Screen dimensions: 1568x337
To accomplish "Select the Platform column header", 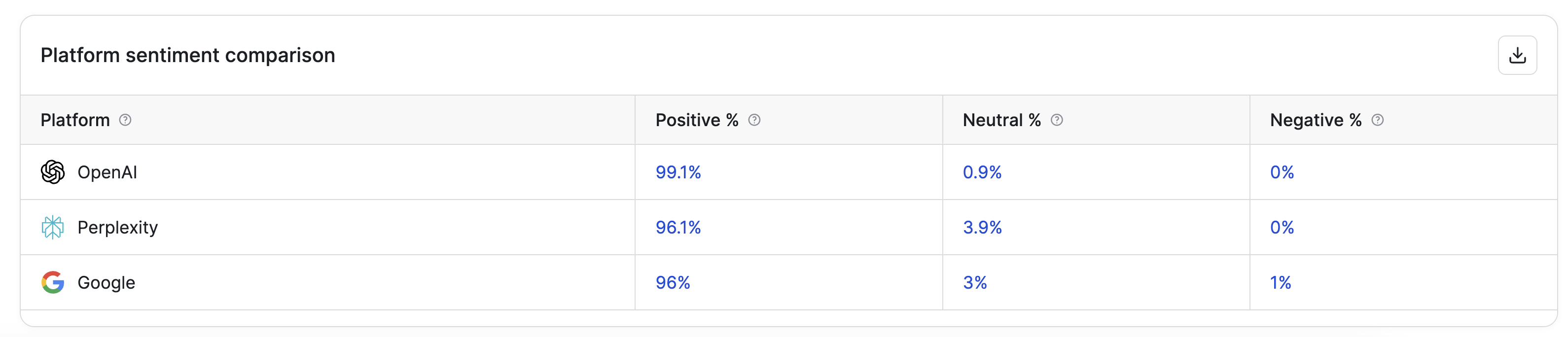I will 75,120.
